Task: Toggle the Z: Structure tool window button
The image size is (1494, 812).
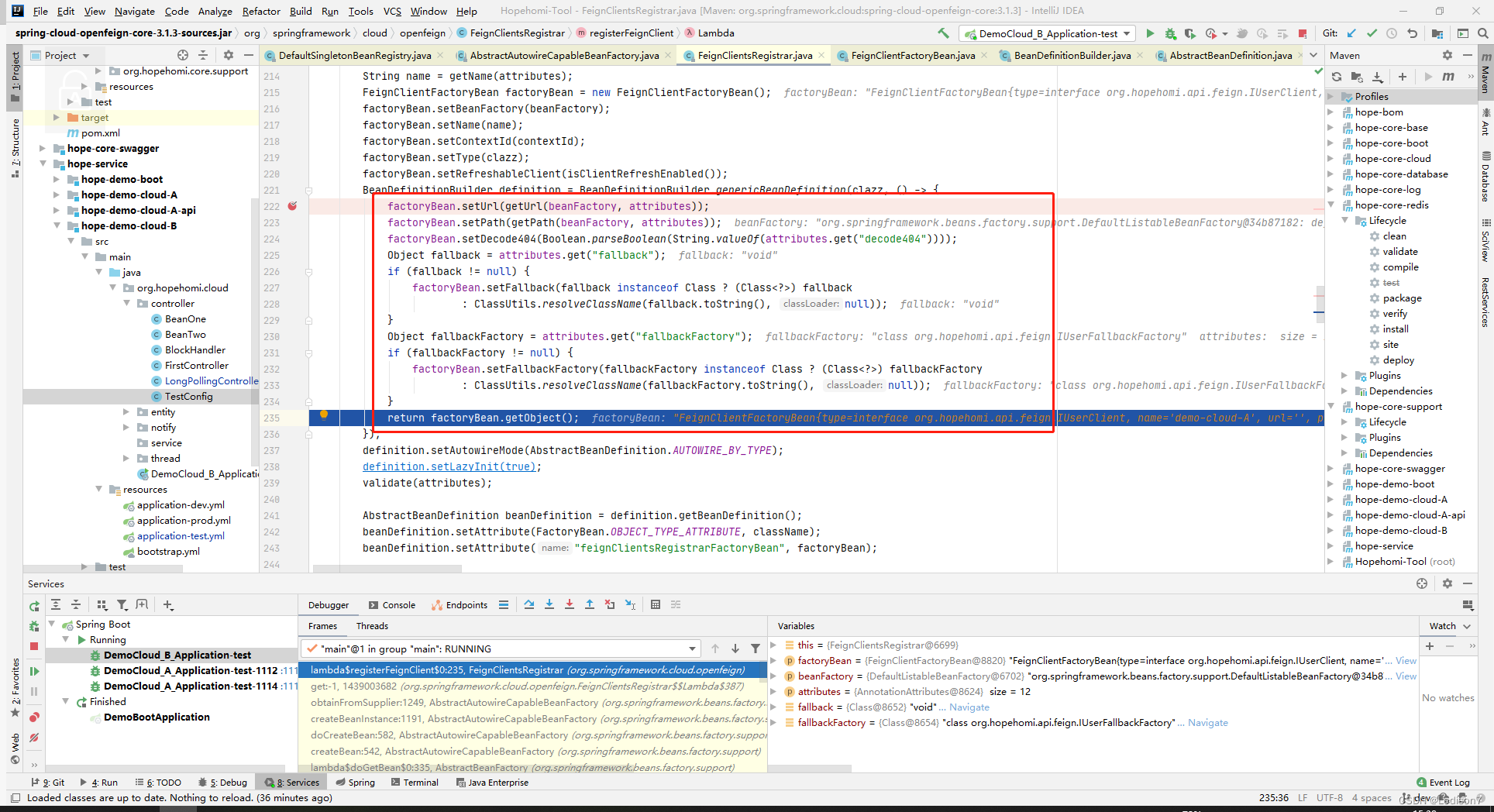Action: pos(15,148)
